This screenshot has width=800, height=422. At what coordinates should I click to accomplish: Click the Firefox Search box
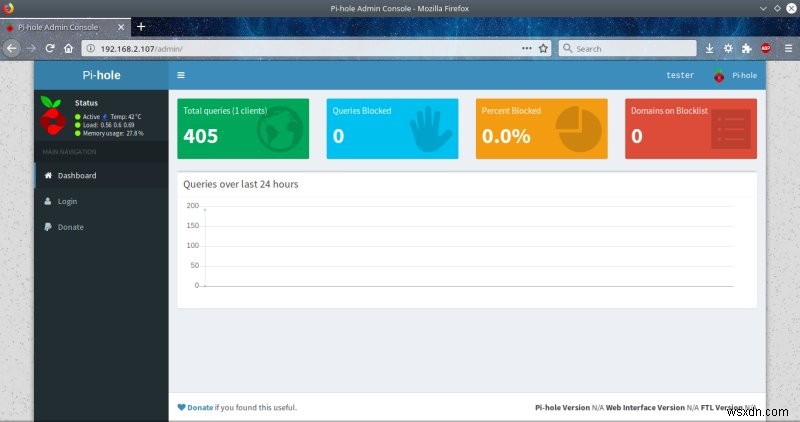628,48
